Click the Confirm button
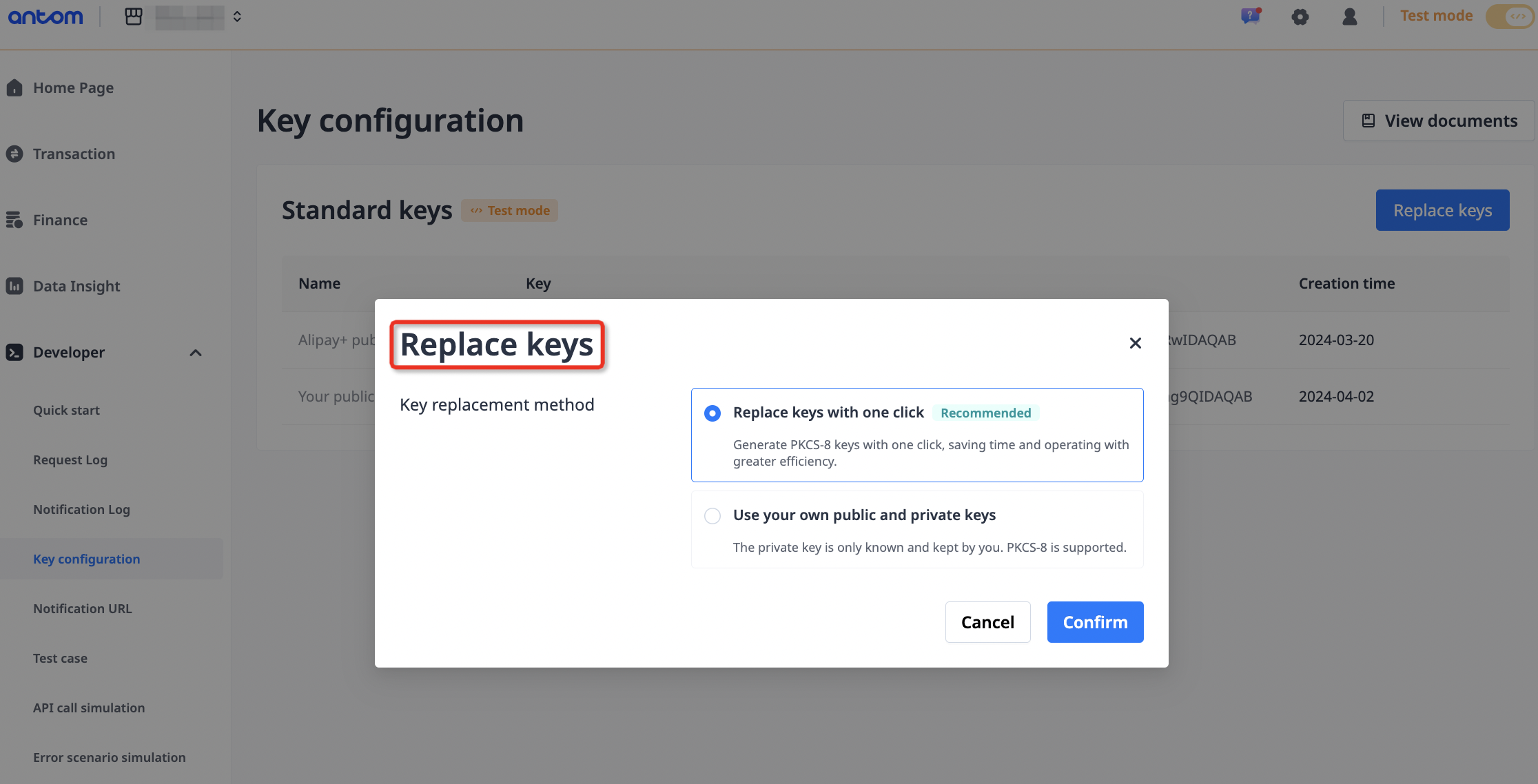This screenshot has height=784, width=1538. [x=1095, y=622]
